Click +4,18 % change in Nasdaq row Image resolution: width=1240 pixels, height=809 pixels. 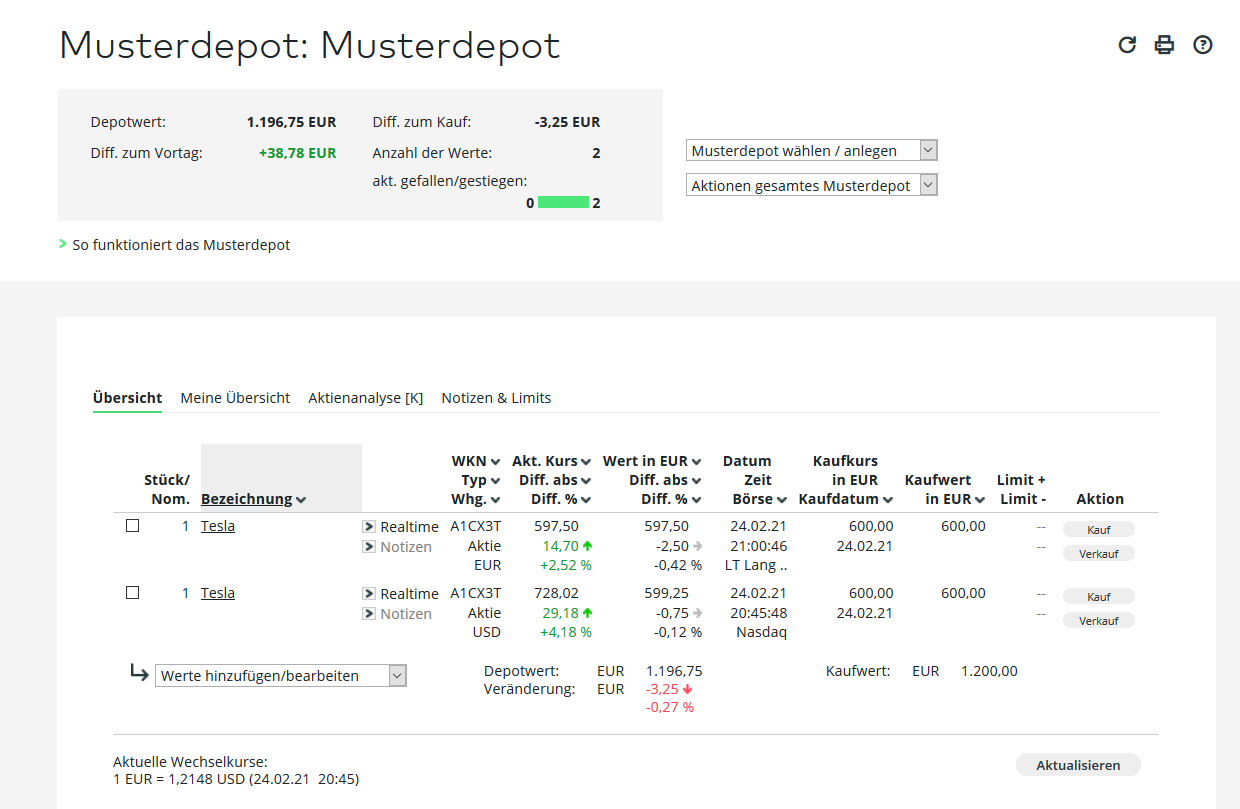(x=566, y=632)
